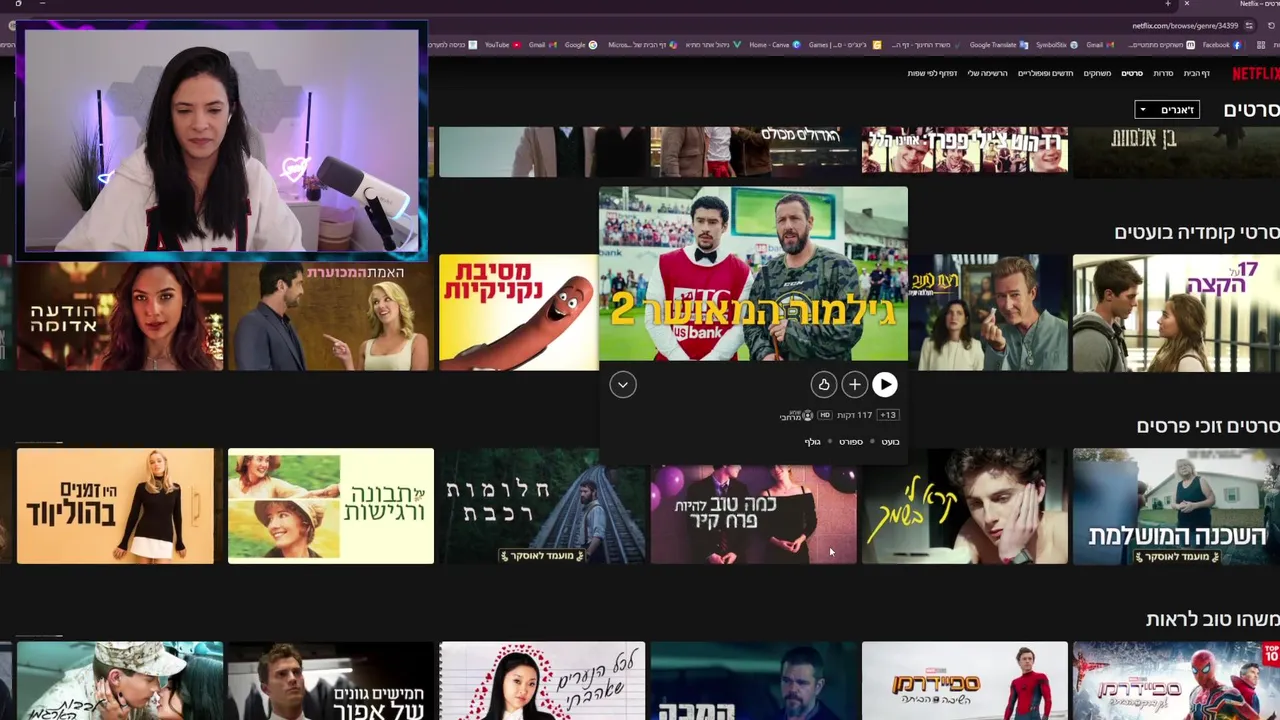Screen dimensions: 1280x720
Task: Open the Spider-Man השיבה הביתה thumbnail
Action: pos(965,681)
